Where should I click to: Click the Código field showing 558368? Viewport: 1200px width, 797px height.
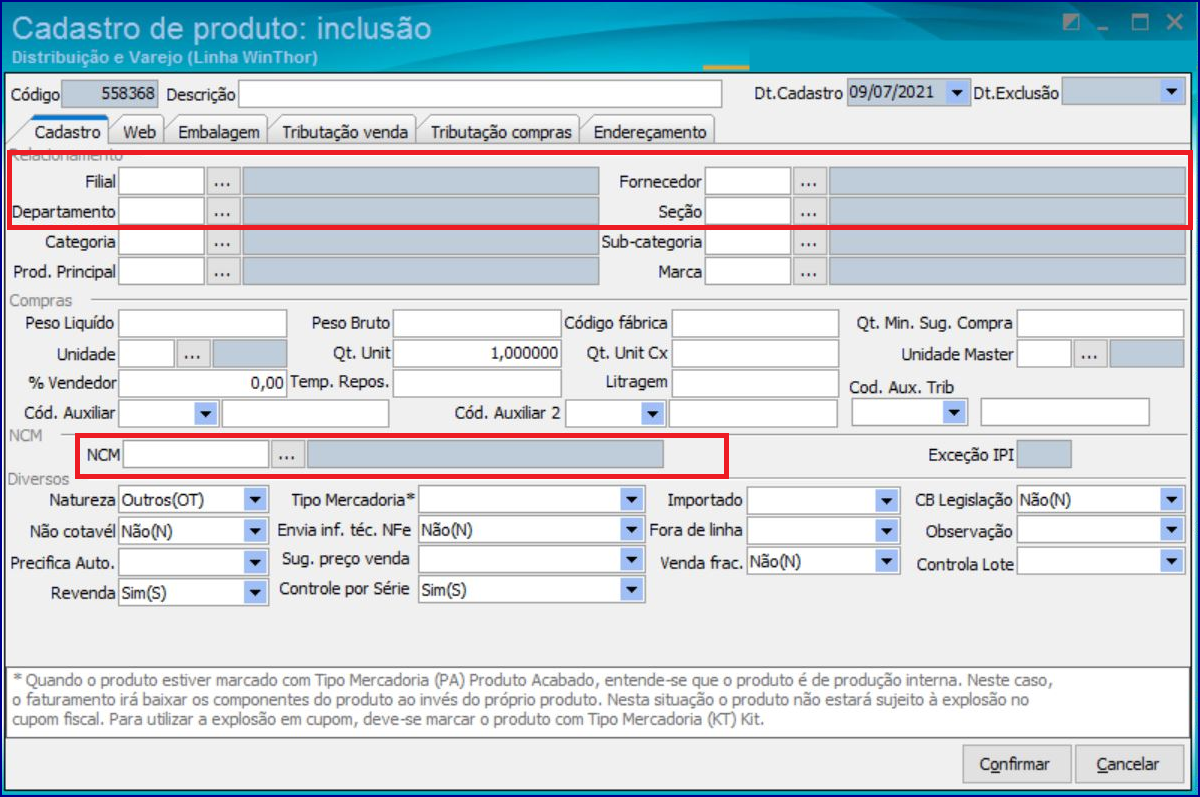click(111, 94)
